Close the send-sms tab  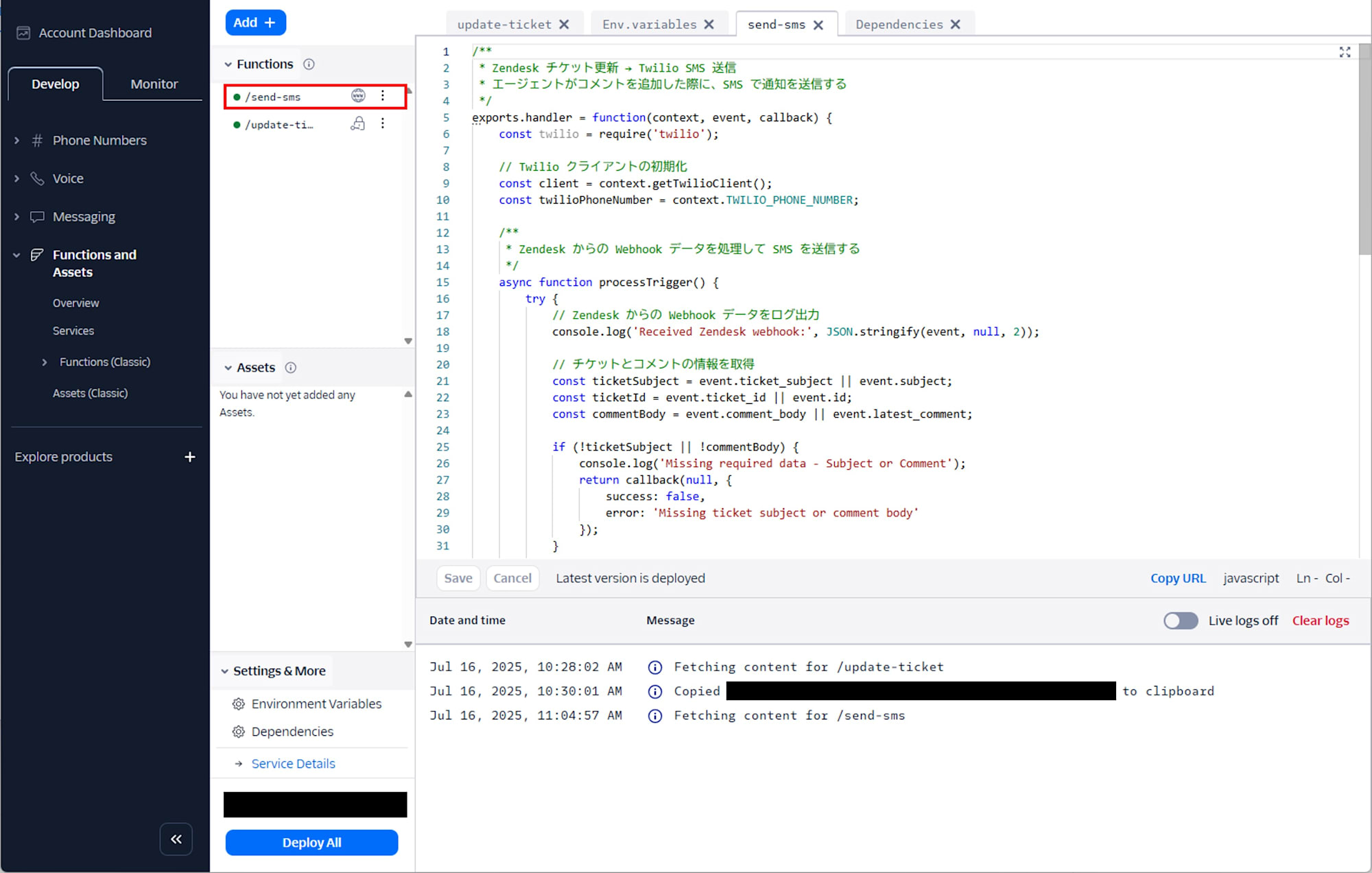pyautogui.click(x=818, y=25)
